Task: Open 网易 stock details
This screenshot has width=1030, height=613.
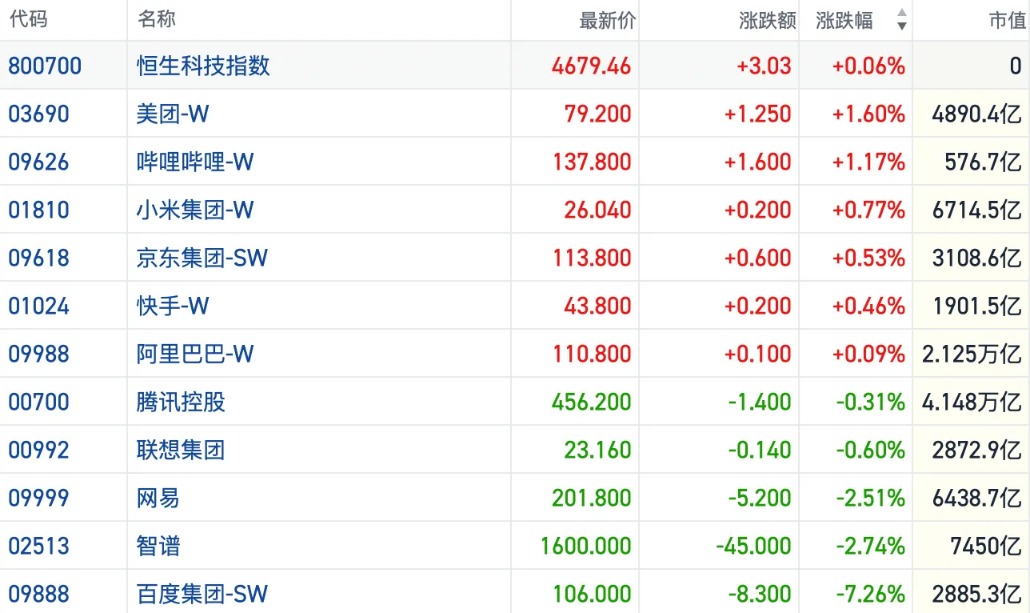Action: (x=158, y=497)
